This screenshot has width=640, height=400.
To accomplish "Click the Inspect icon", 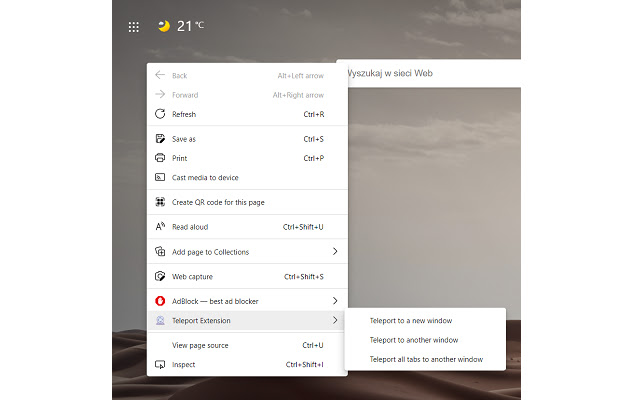I will coord(160,364).
